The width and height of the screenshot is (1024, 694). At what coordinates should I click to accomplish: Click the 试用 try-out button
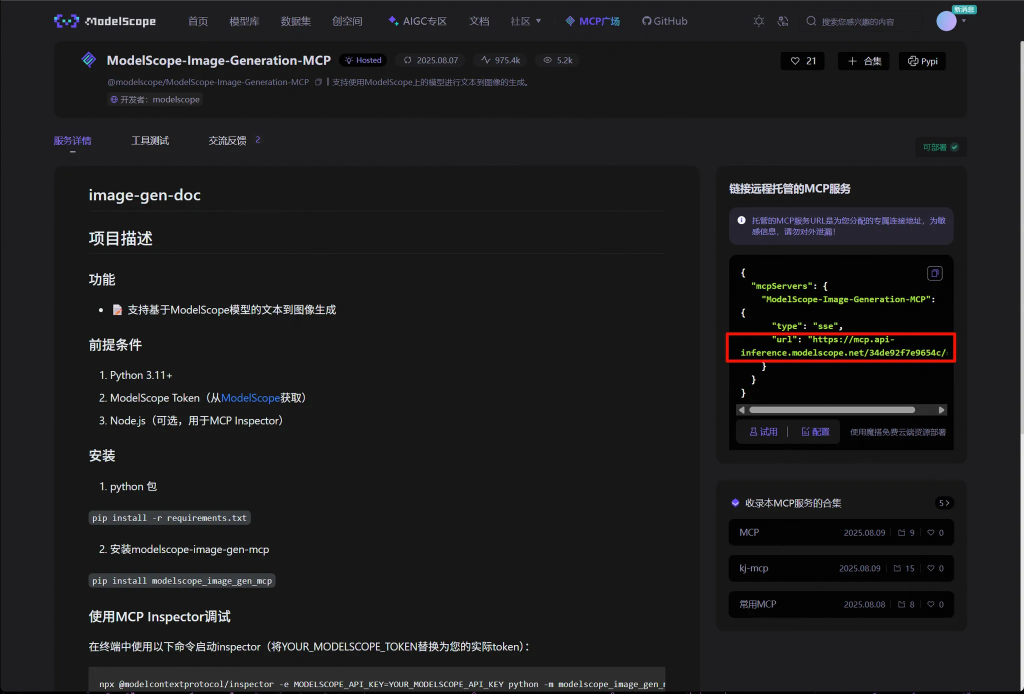click(x=763, y=432)
